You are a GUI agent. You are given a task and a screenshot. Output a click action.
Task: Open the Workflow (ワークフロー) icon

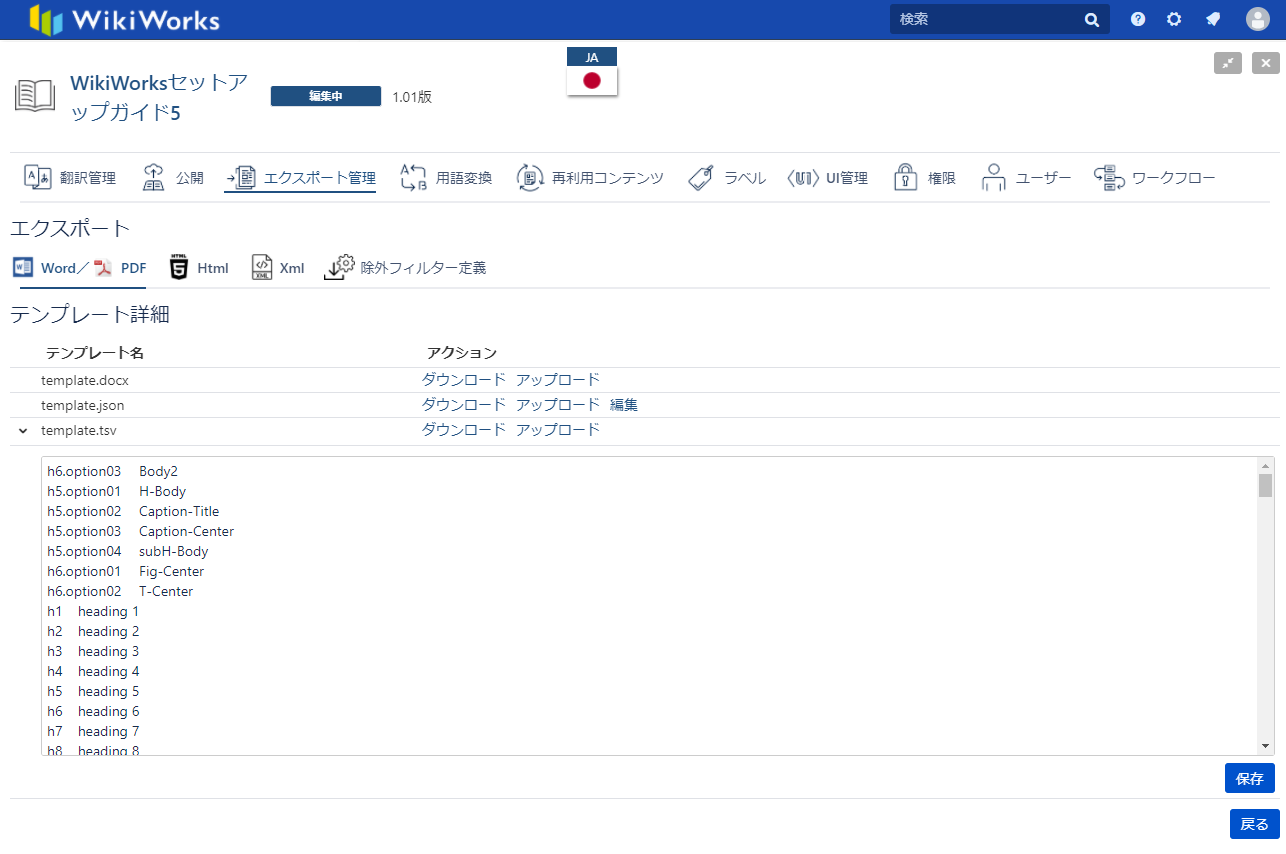pyautogui.click(x=1109, y=178)
